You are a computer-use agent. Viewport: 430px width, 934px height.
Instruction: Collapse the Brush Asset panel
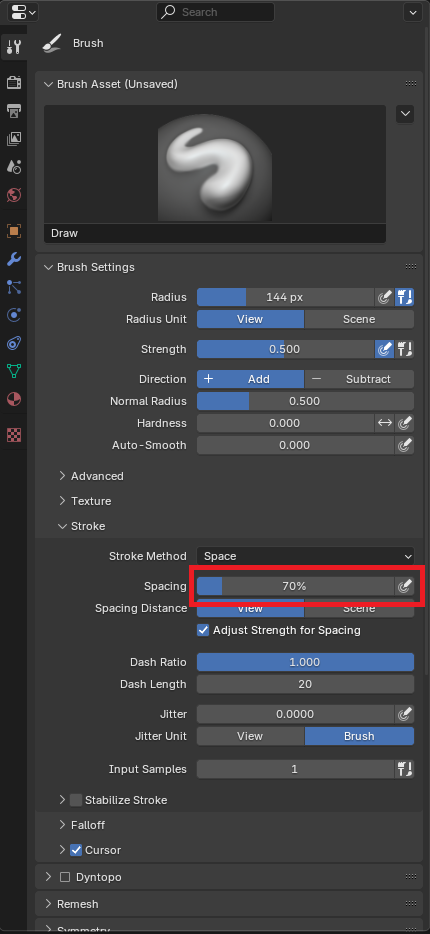(48, 85)
